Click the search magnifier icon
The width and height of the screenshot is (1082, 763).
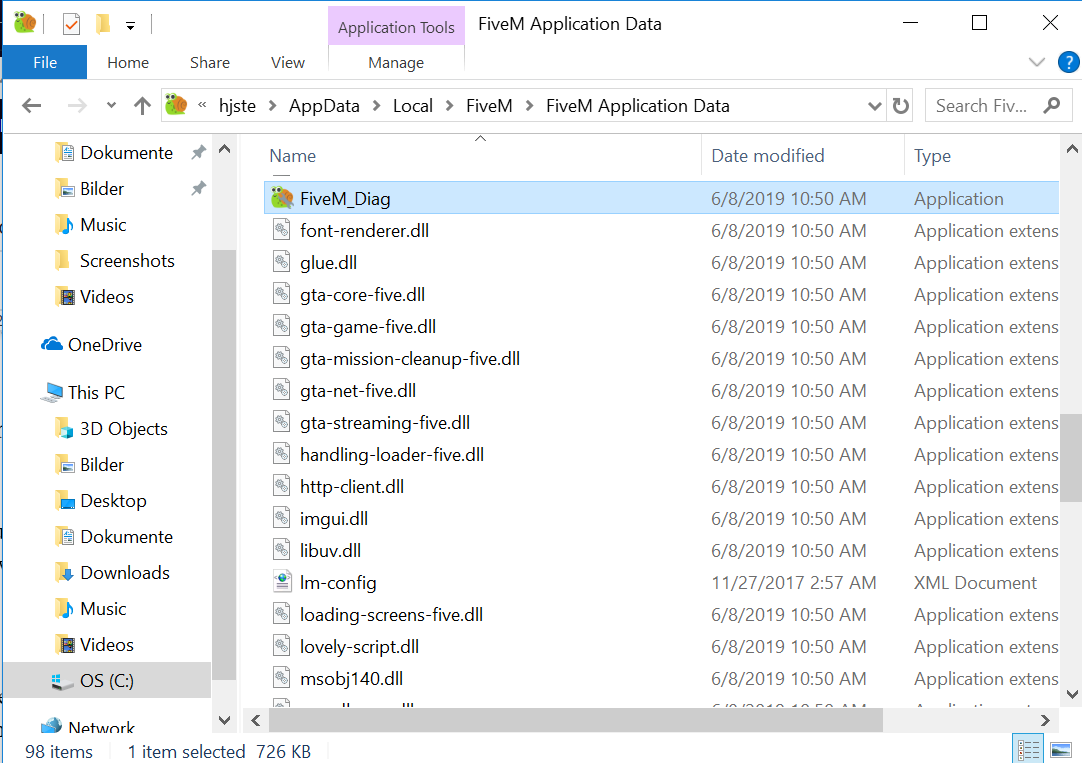point(1052,106)
